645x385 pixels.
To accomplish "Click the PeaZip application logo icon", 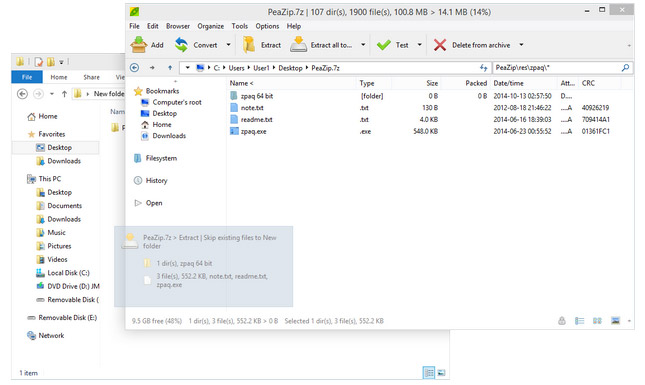I will (x=135, y=12).
